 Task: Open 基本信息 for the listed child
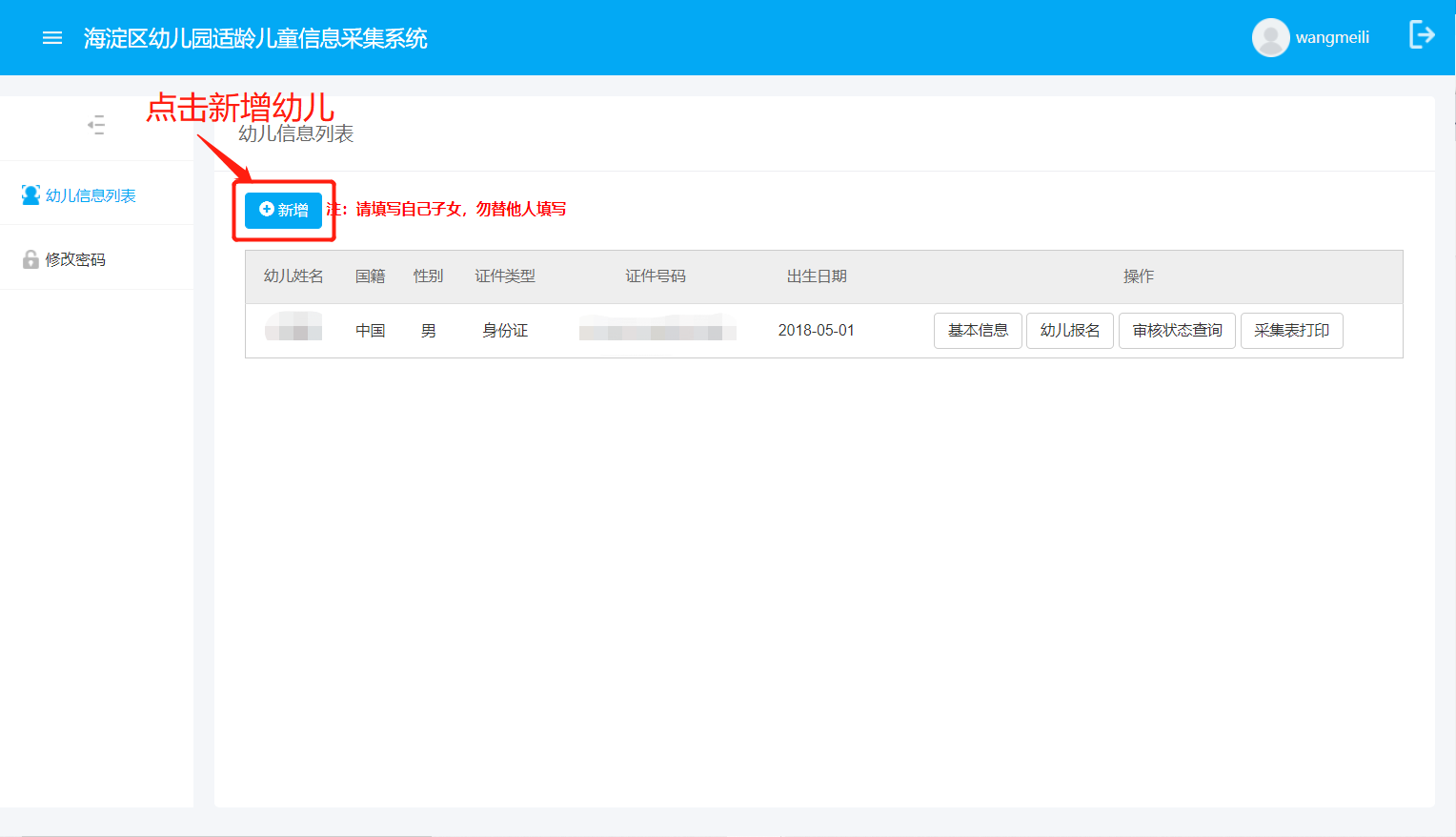tap(978, 331)
